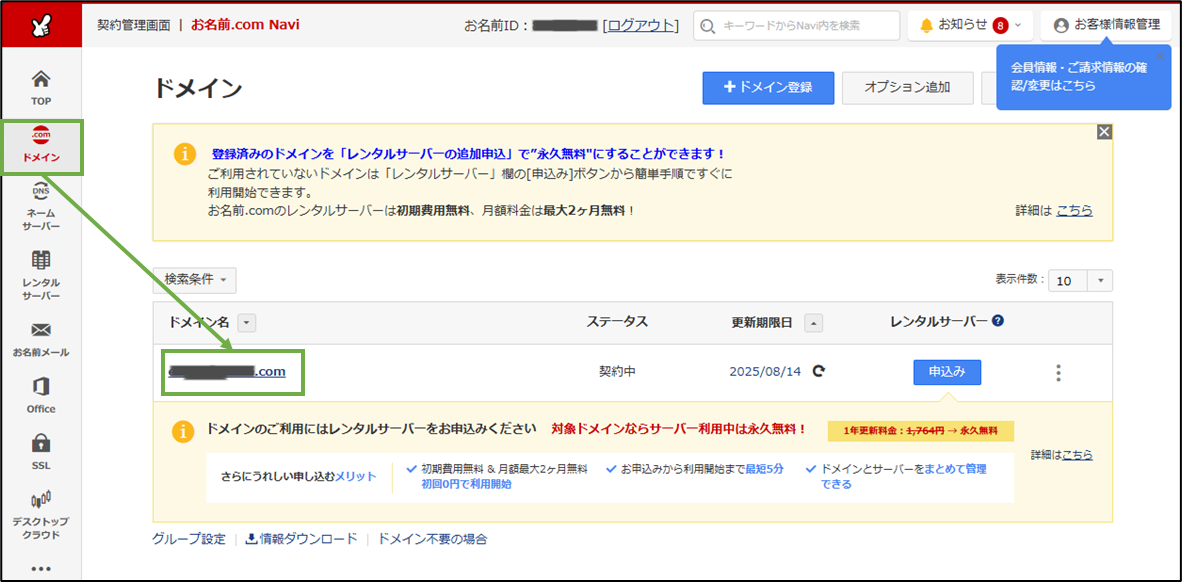Click the オプション追加 button

[907, 87]
